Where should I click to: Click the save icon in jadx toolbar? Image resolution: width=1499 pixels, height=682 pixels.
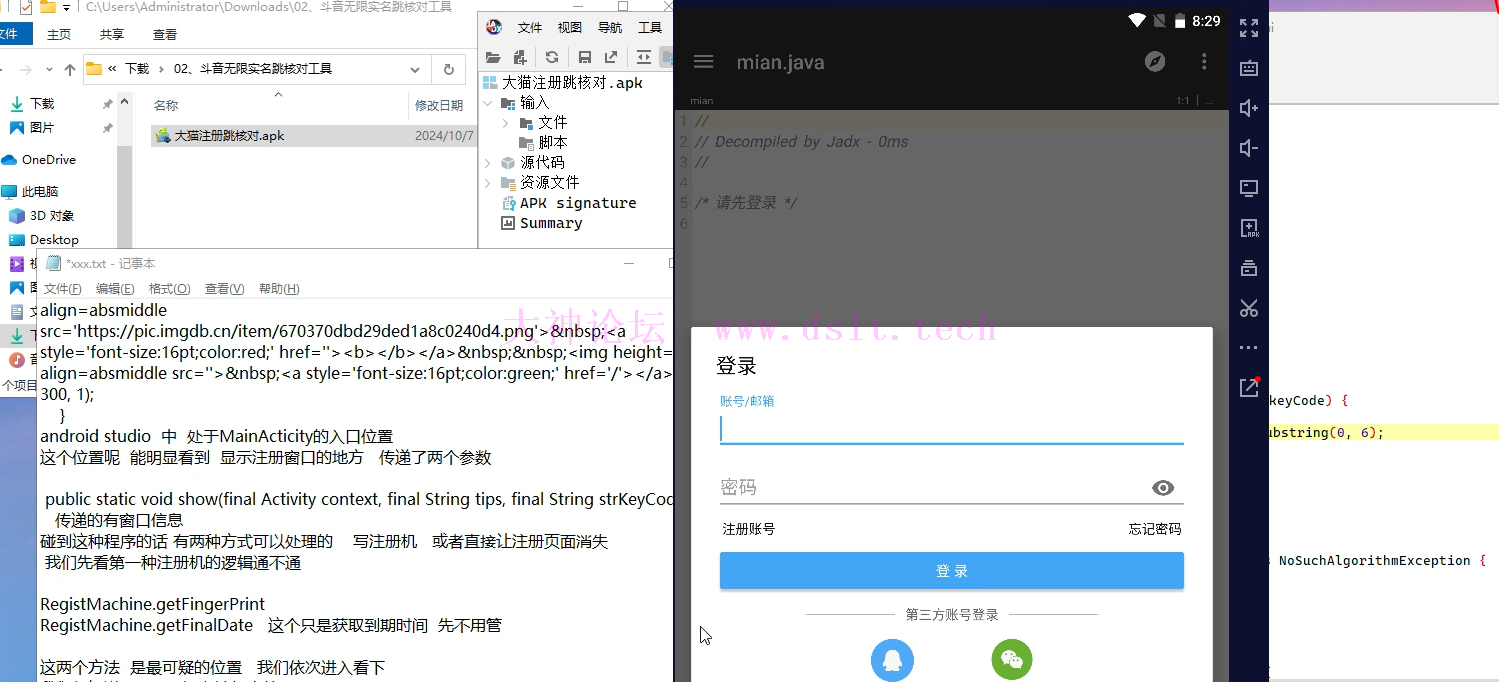(585, 57)
